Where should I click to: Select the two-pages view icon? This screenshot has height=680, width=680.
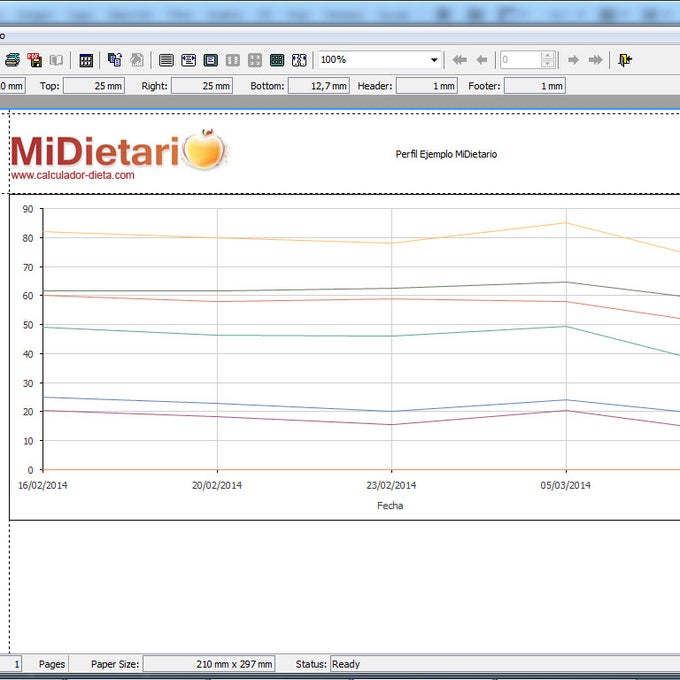coord(233,60)
